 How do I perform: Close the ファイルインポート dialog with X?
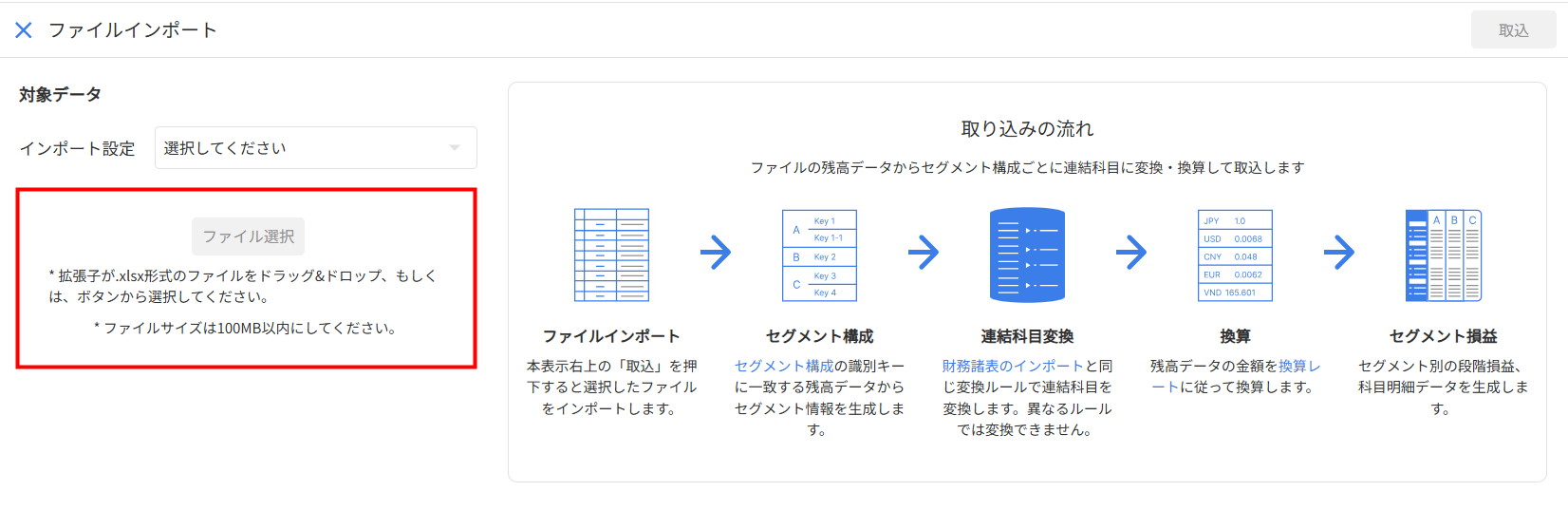[24, 30]
